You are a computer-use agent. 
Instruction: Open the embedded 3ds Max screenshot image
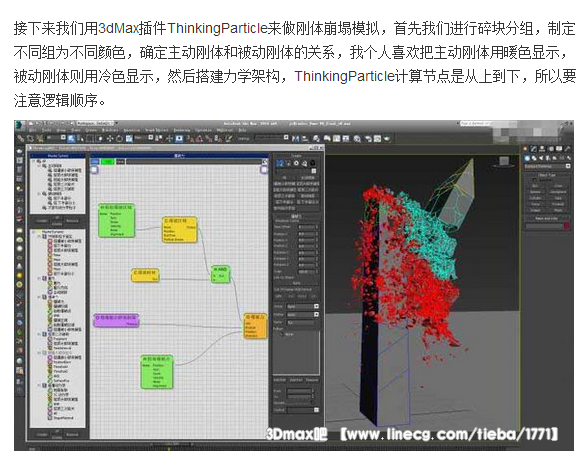click(294, 285)
